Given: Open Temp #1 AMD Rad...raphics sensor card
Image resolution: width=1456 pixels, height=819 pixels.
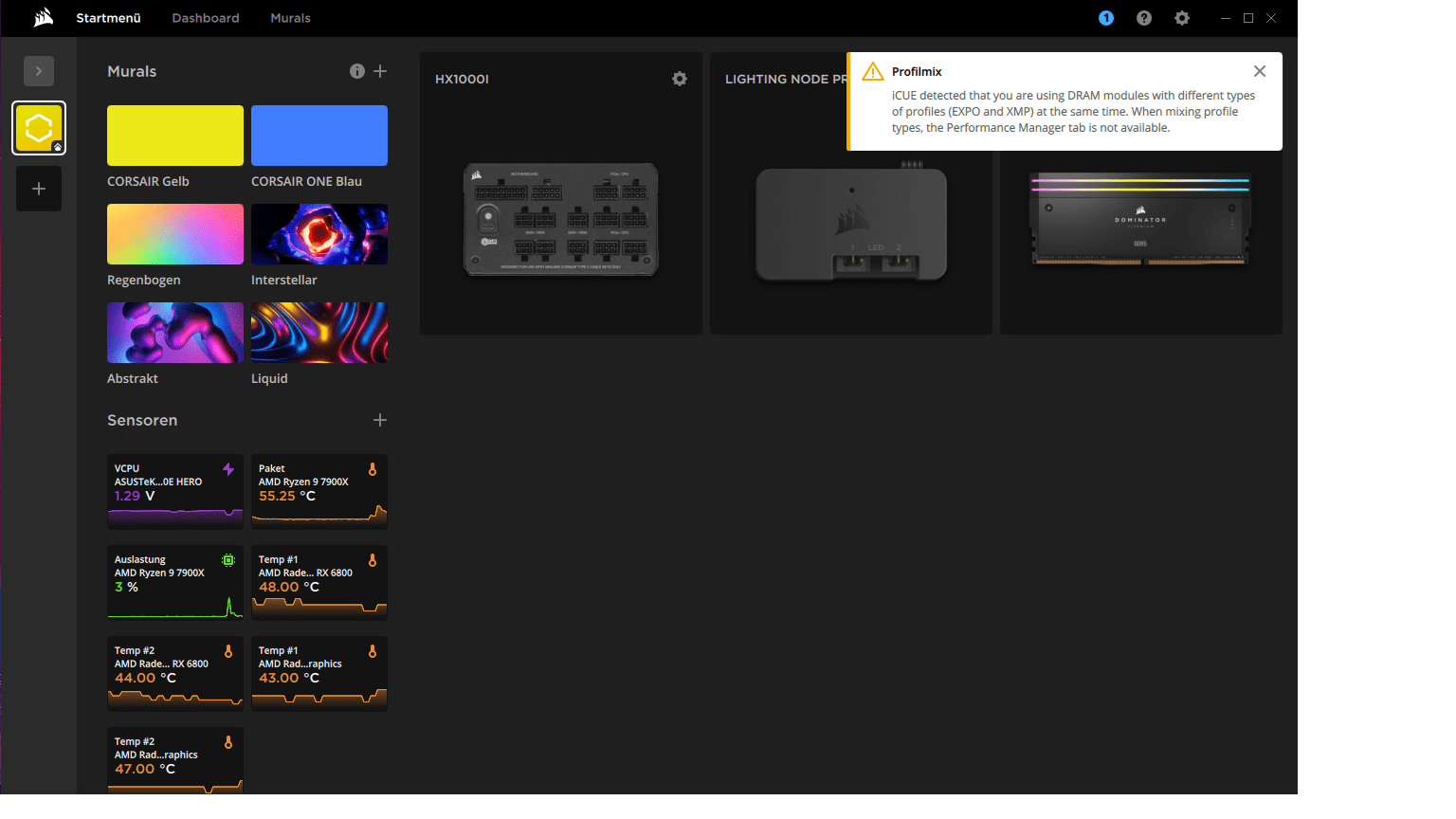Looking at the screenshot, I should coord(319,674).
